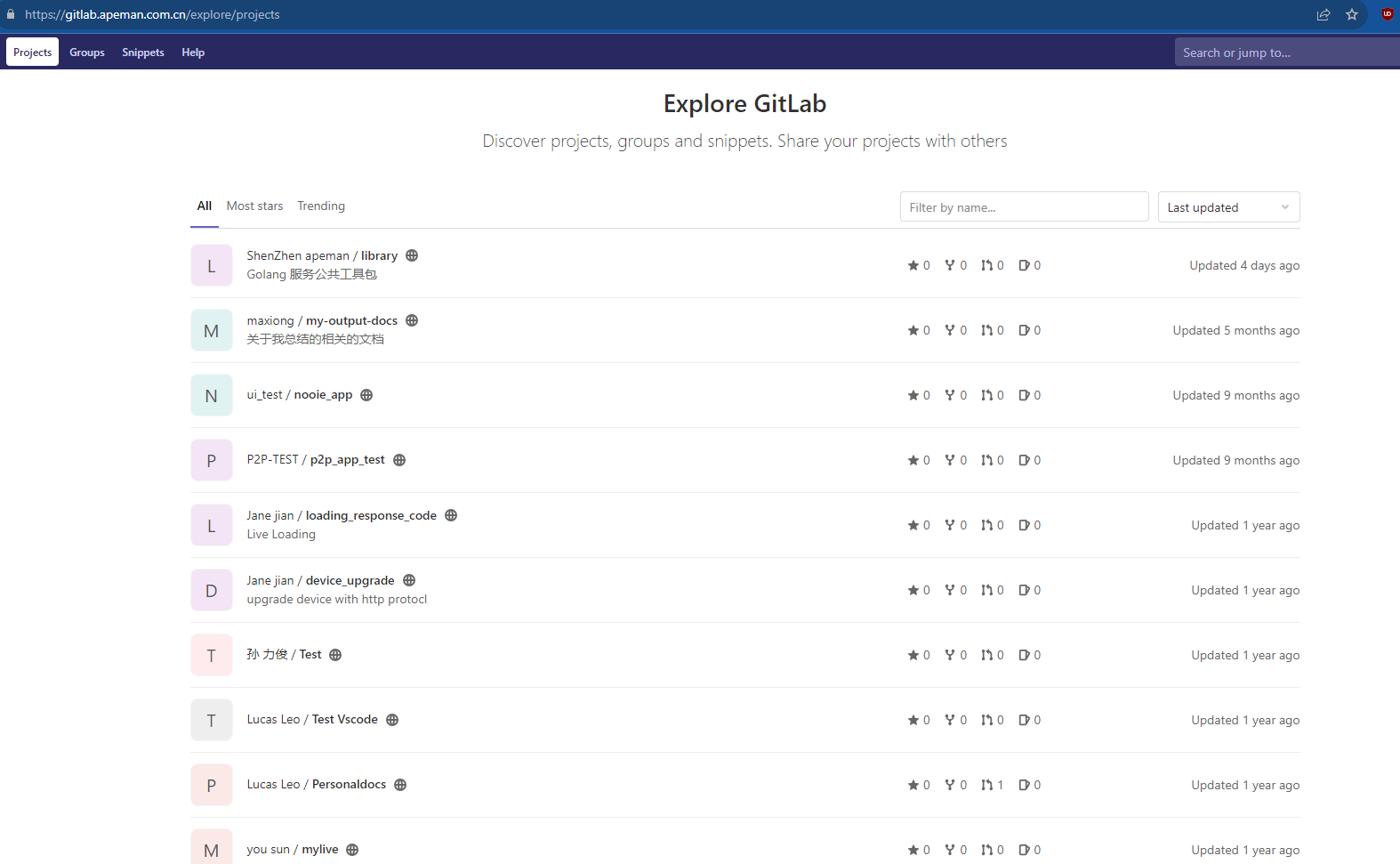This screenshot has width=1400, height=864.
Task: Click the forks icon in the device_upgrade row
Action: (x=950, y=590)
